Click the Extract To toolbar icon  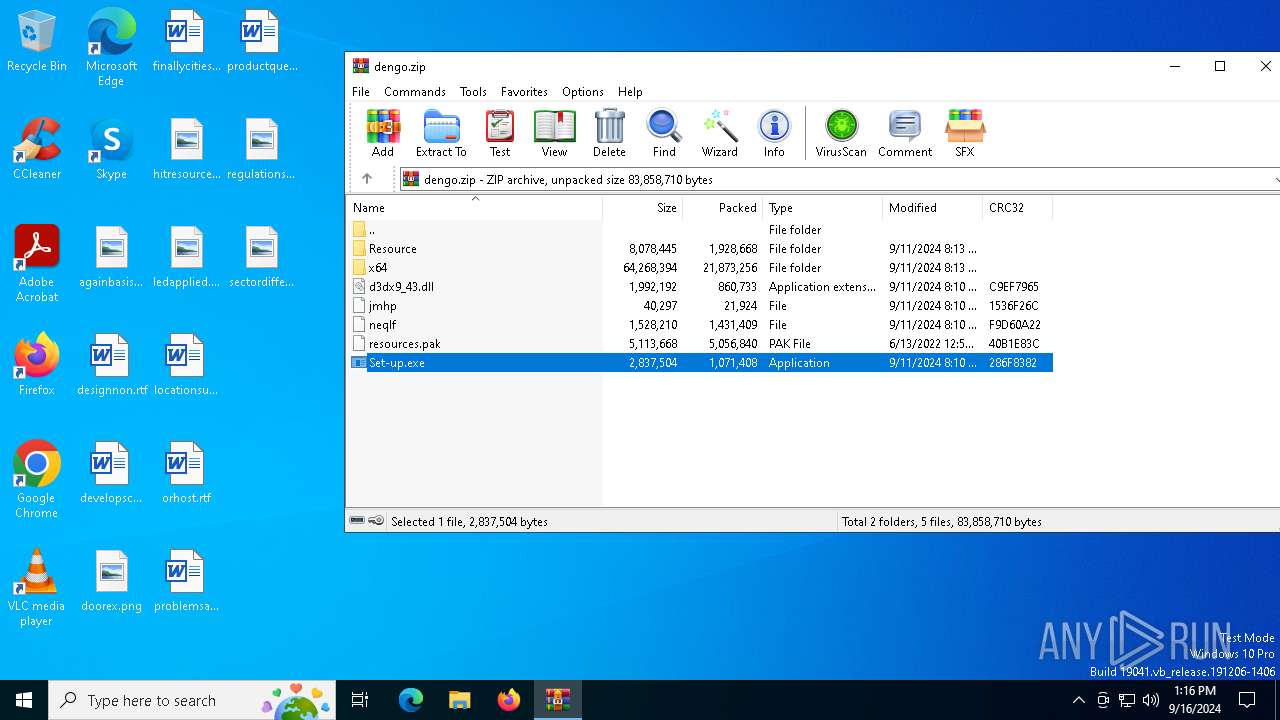441,134
